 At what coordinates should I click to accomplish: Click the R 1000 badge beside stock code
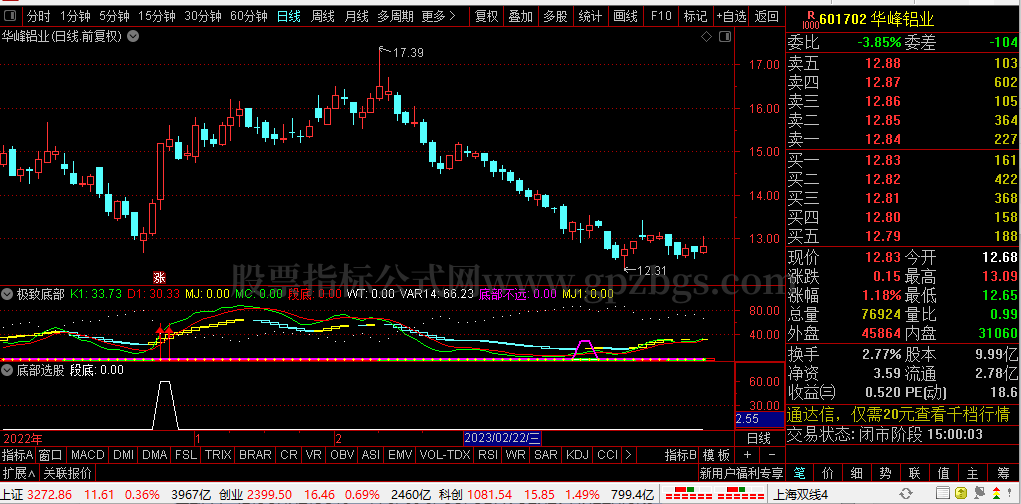[809, 19]
